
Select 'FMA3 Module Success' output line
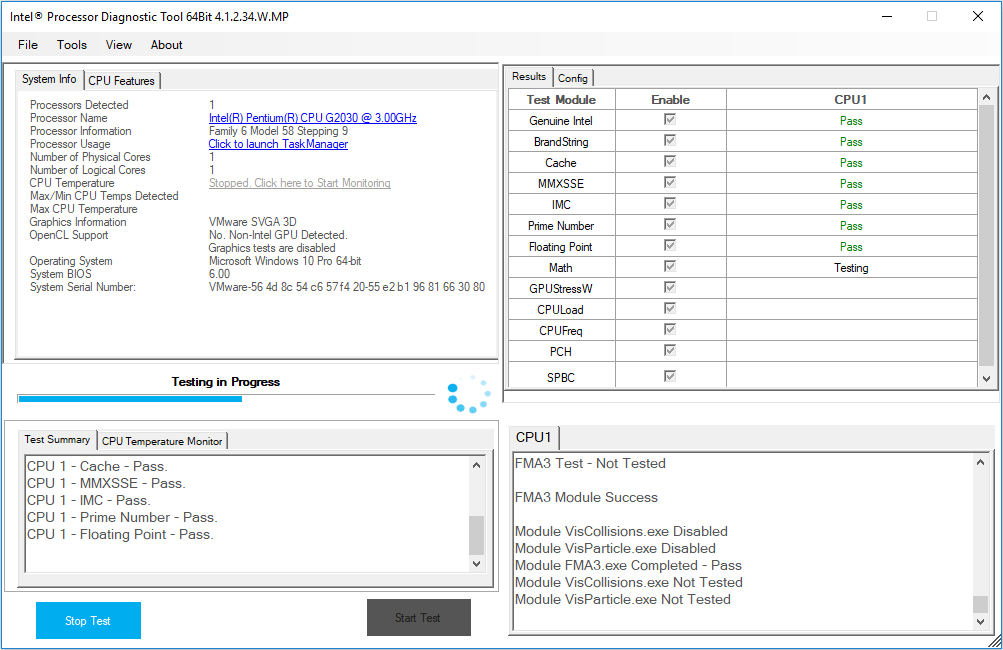(586, 498)
